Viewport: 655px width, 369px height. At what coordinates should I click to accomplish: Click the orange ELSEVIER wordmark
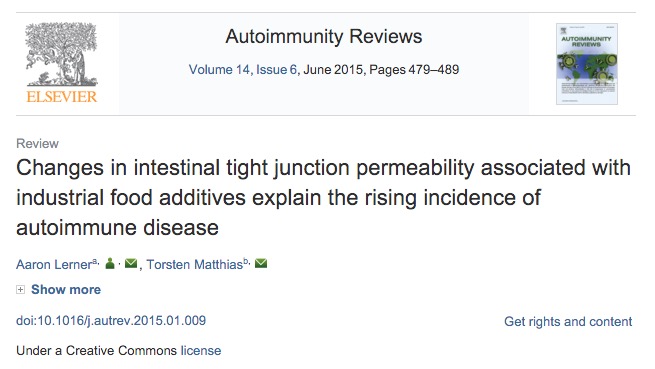click(62, 97)
